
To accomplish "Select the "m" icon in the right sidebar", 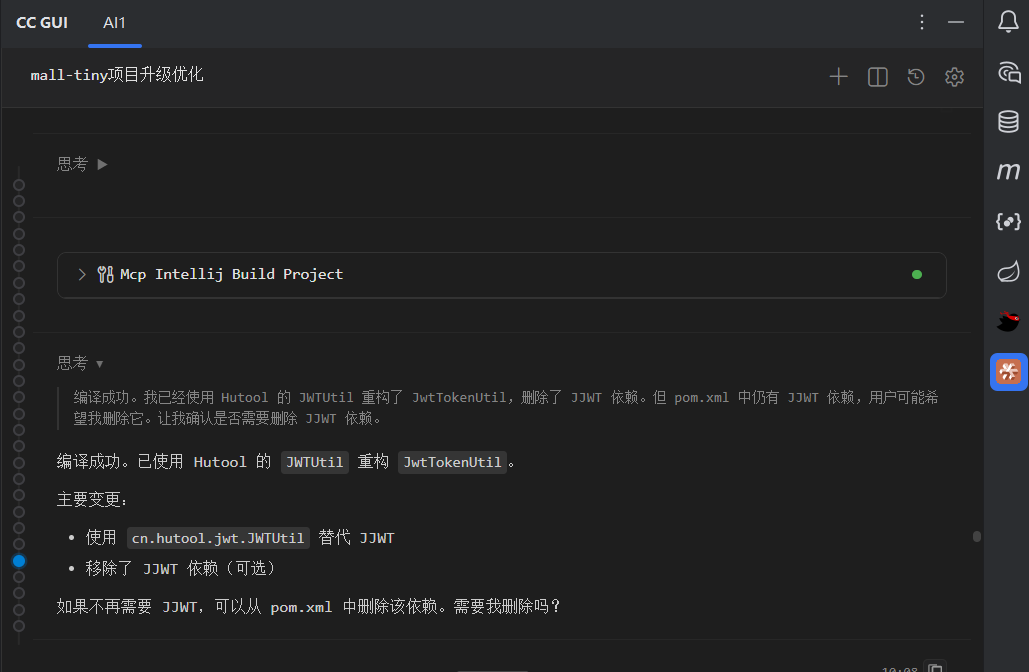I will click(1007, 172).
